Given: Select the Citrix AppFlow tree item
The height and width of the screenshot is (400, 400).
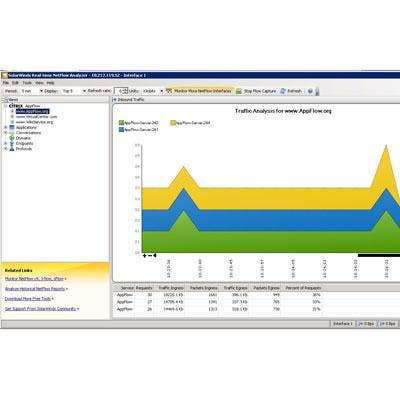Looking at the screenshot, I should pos(24,106).
